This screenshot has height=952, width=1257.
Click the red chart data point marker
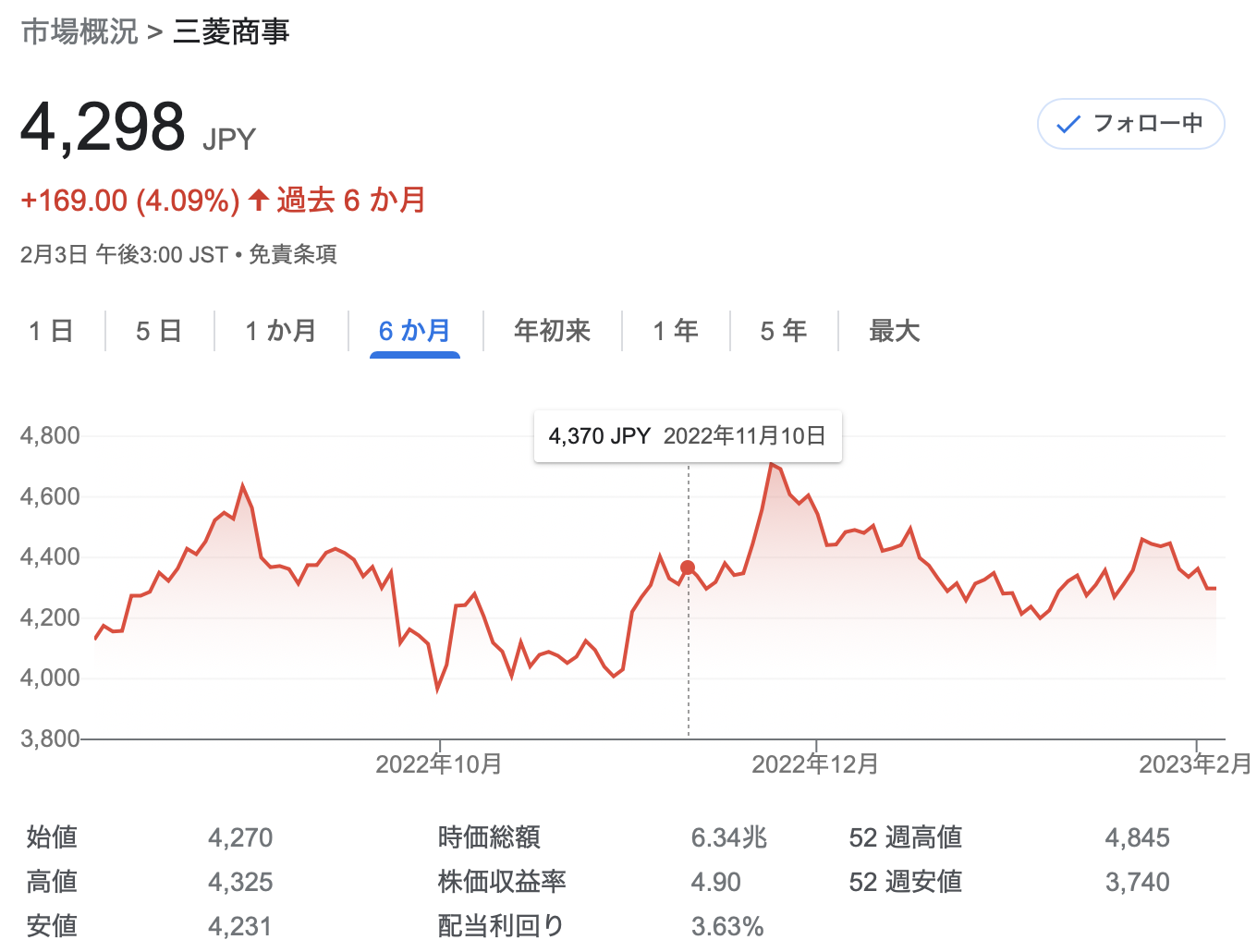click(x=688, y=568)
